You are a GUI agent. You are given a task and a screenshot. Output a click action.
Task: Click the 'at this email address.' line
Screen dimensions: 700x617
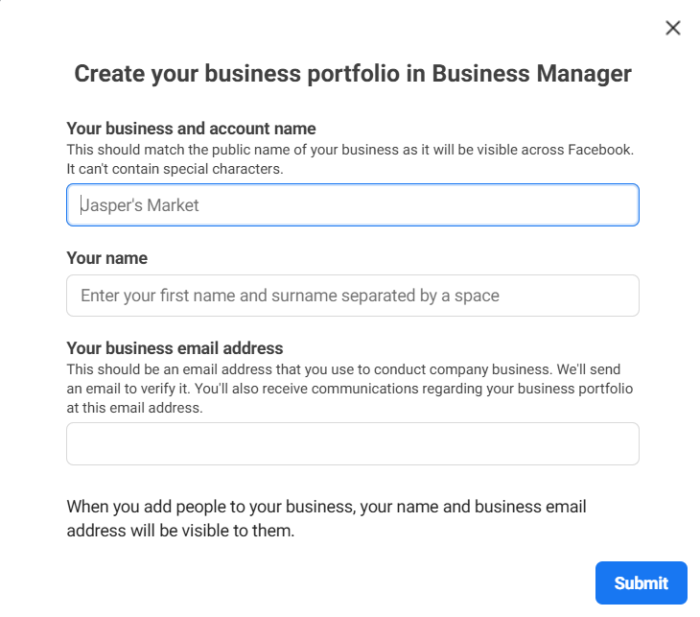pyautogui.click(x=134, y=408)
